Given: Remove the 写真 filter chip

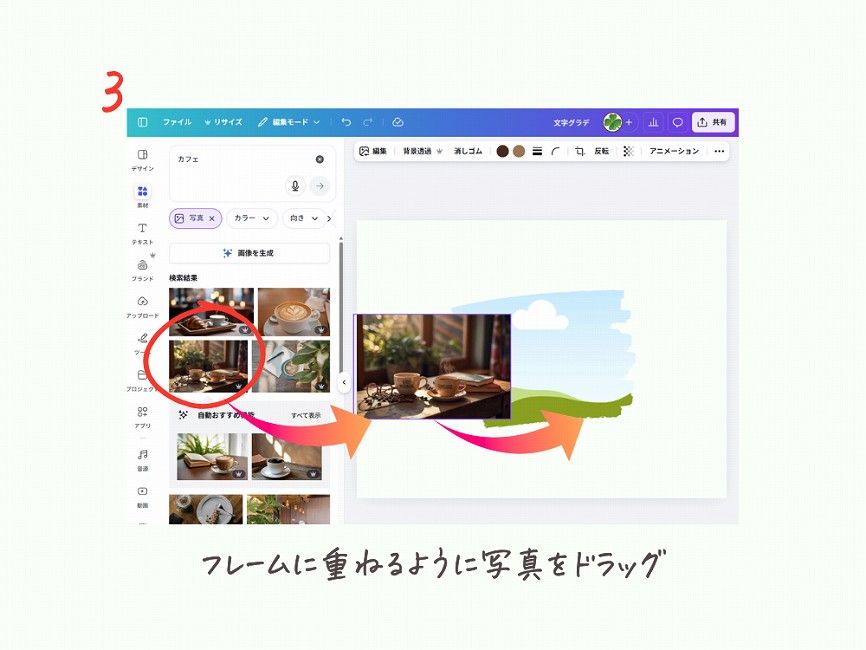Looking at the screenshot, I should (x=212, y=218).
